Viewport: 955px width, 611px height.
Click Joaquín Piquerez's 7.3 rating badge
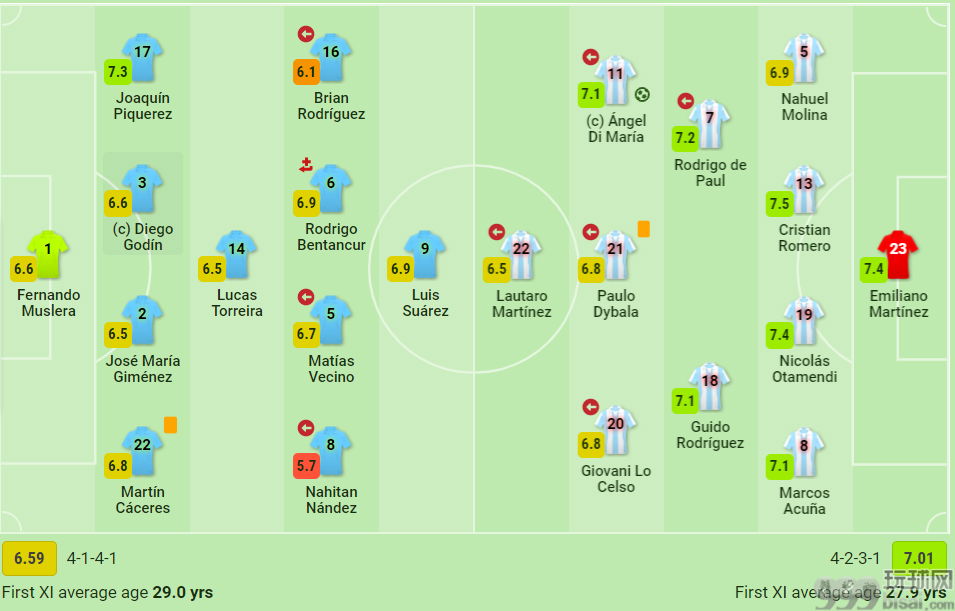(118, 72)
